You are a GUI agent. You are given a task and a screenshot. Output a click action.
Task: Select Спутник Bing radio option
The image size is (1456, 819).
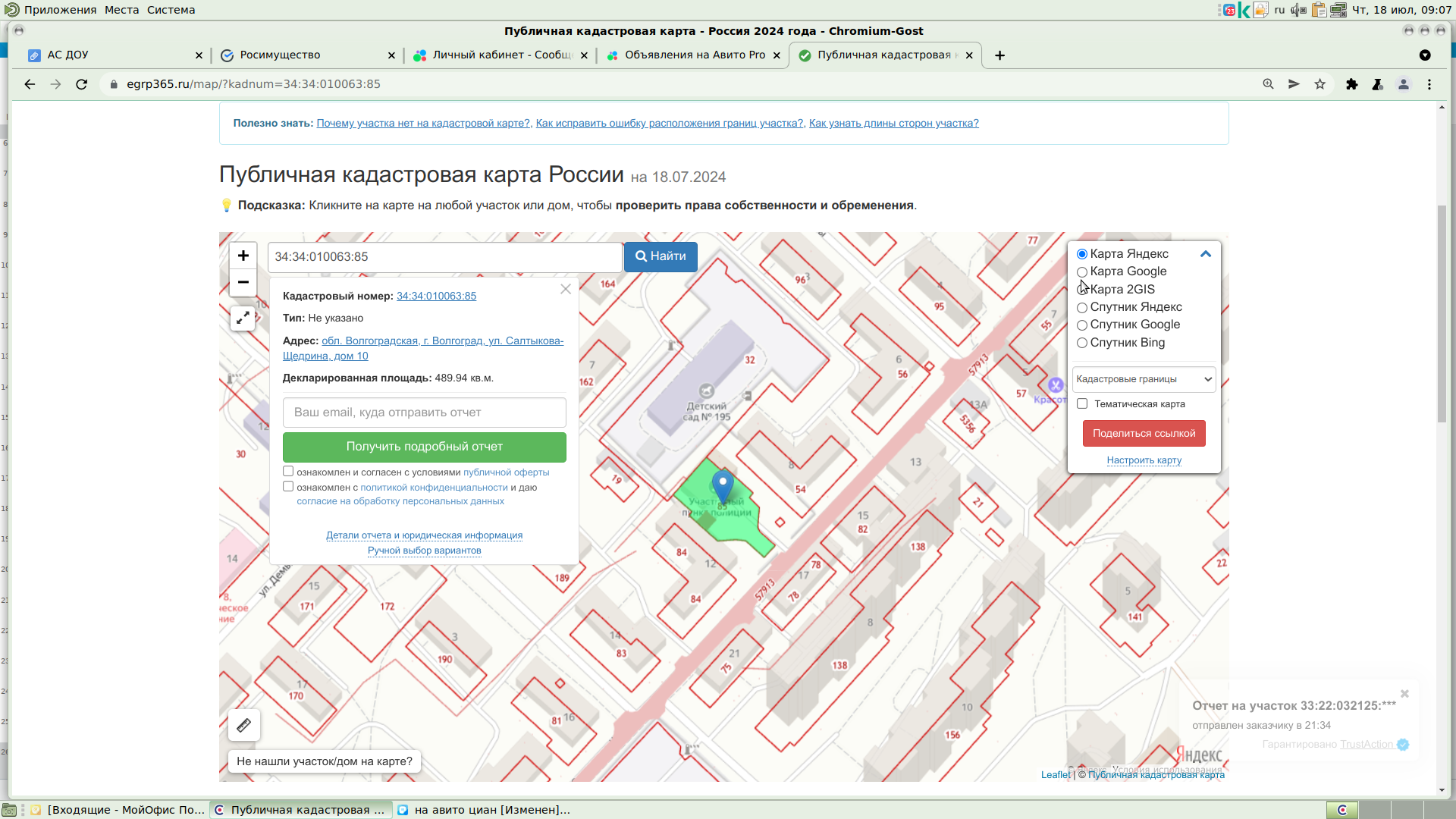pyautogui.click(x=1082, y=343)
